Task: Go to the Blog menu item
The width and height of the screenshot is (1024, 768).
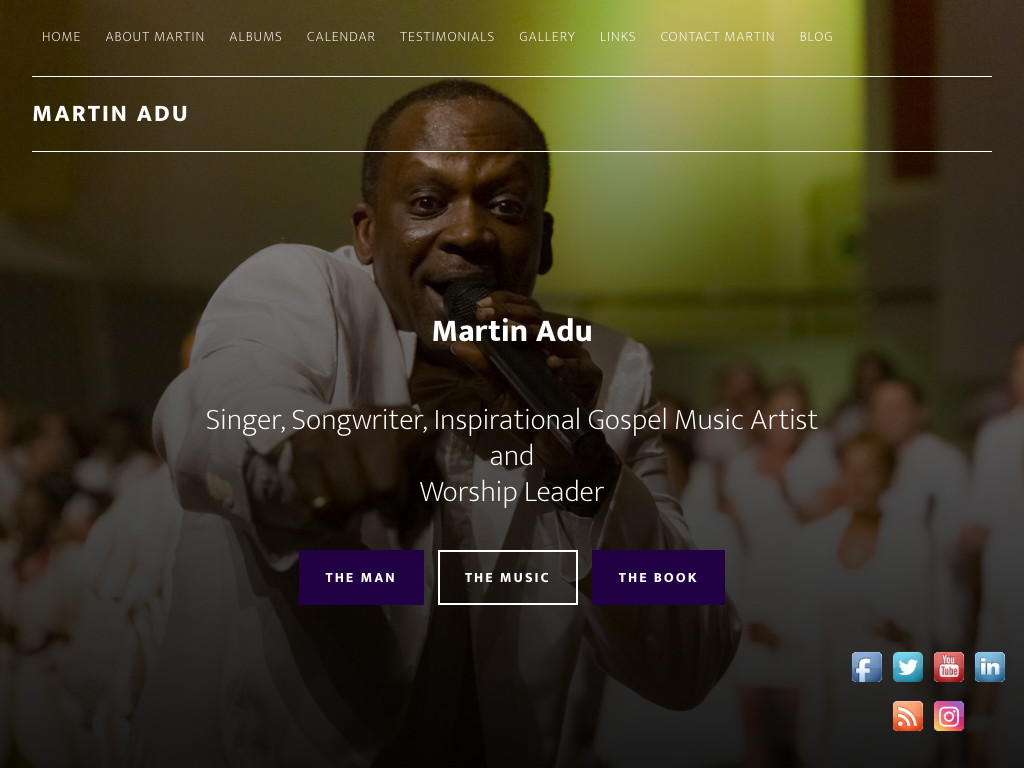Action: point(816,37)
